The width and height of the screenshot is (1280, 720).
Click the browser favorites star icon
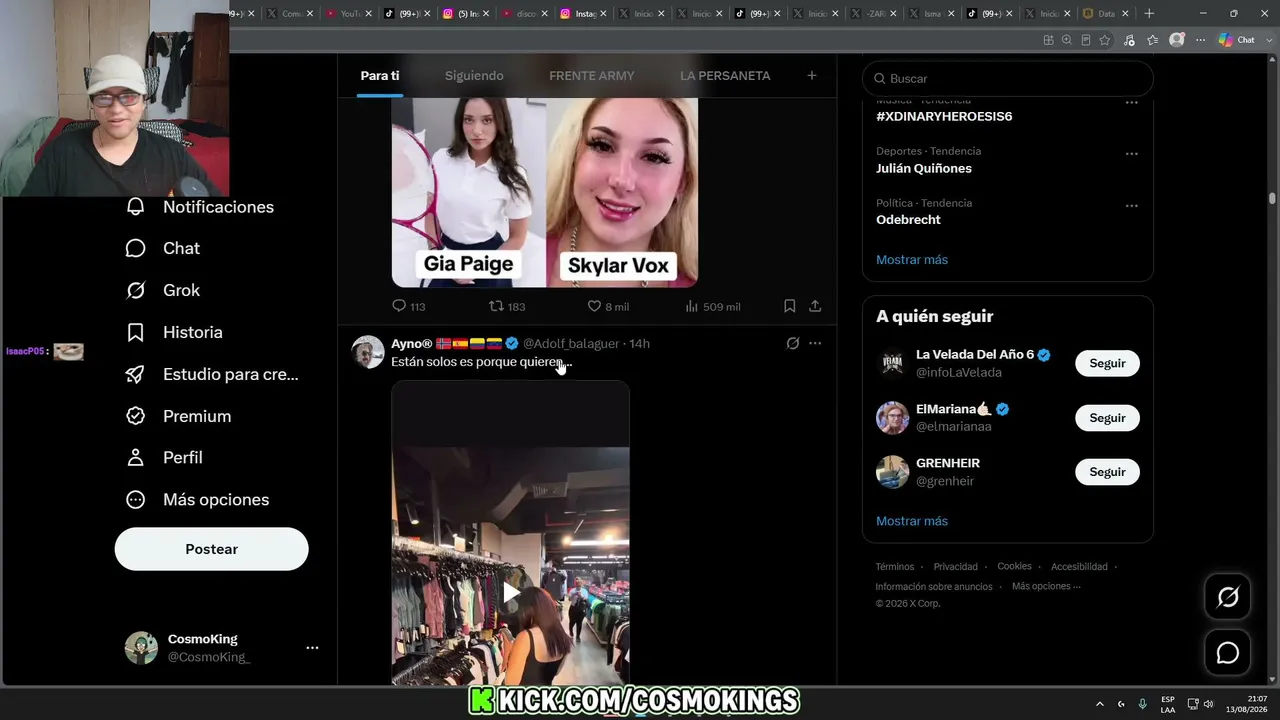pyautogui.click(x=1105, y=40)
